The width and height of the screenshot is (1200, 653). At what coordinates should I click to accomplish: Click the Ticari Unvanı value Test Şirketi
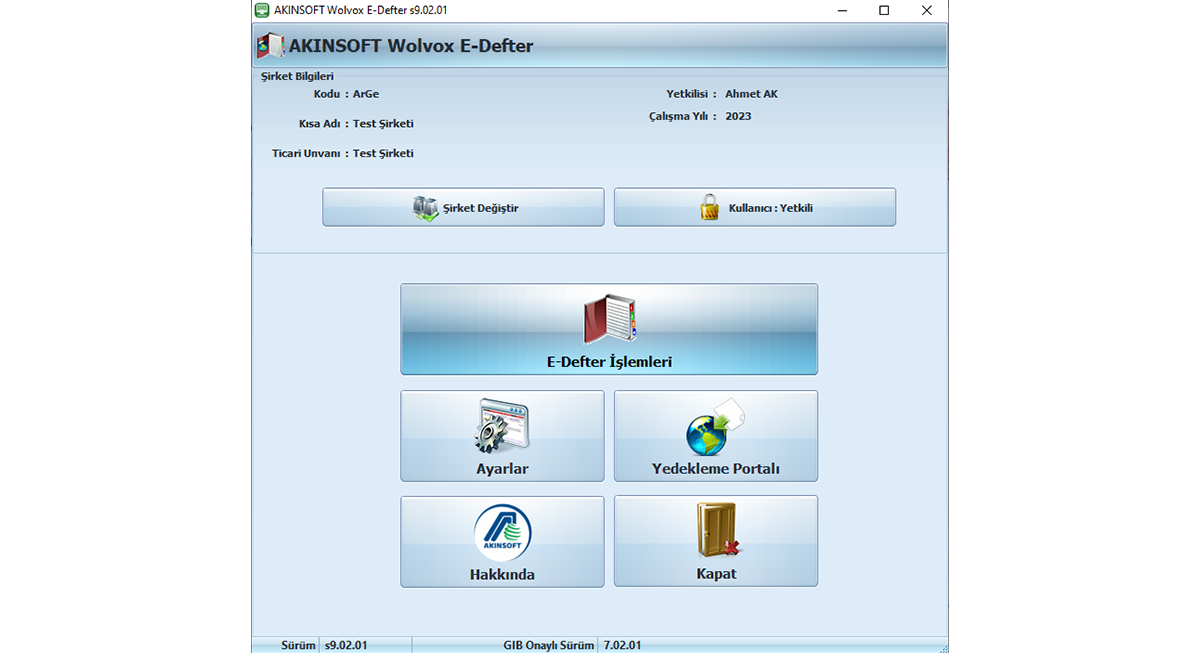pos(383,154)
